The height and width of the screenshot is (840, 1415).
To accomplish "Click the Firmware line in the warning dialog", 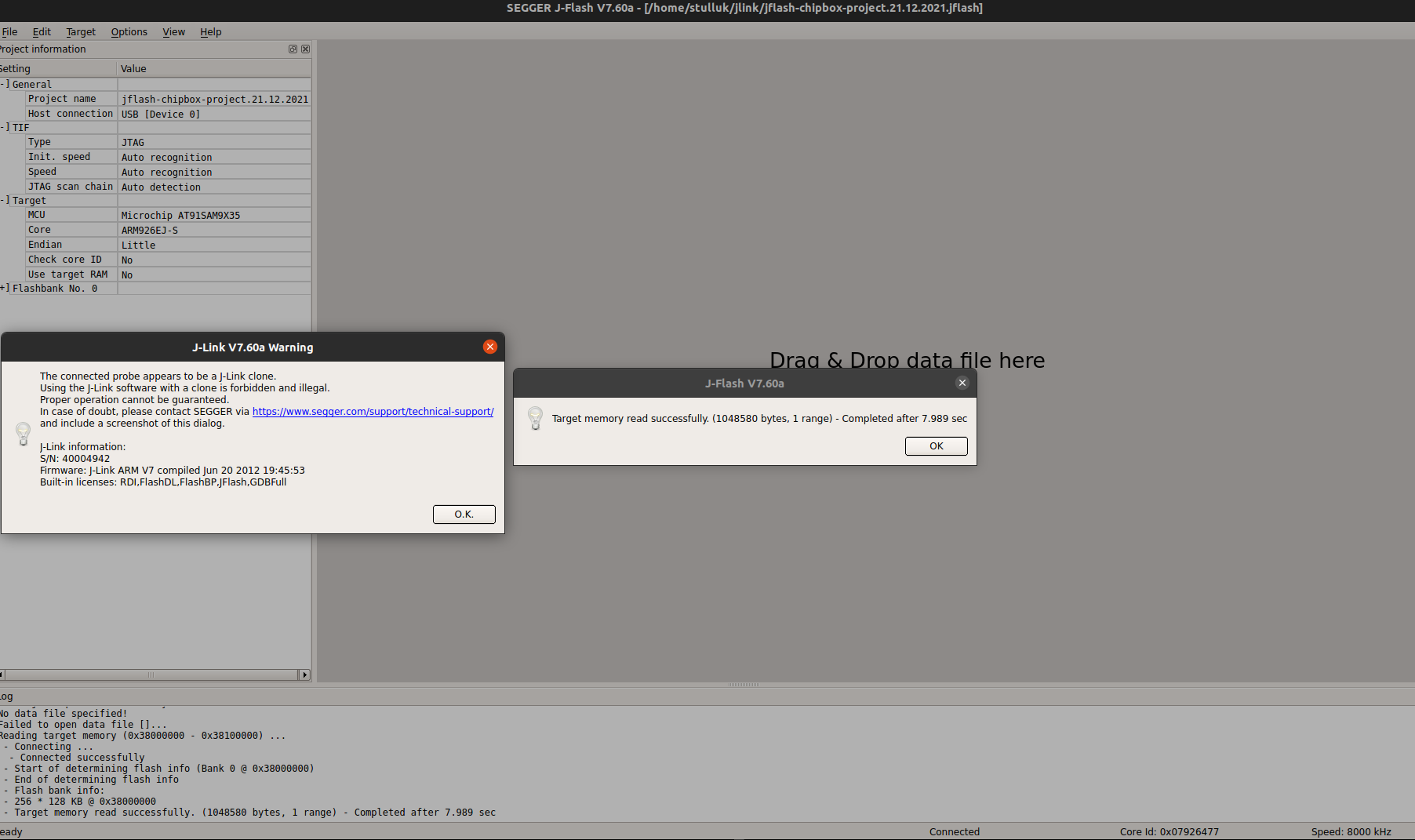I will pyautogui.click(x=173, y=471).
